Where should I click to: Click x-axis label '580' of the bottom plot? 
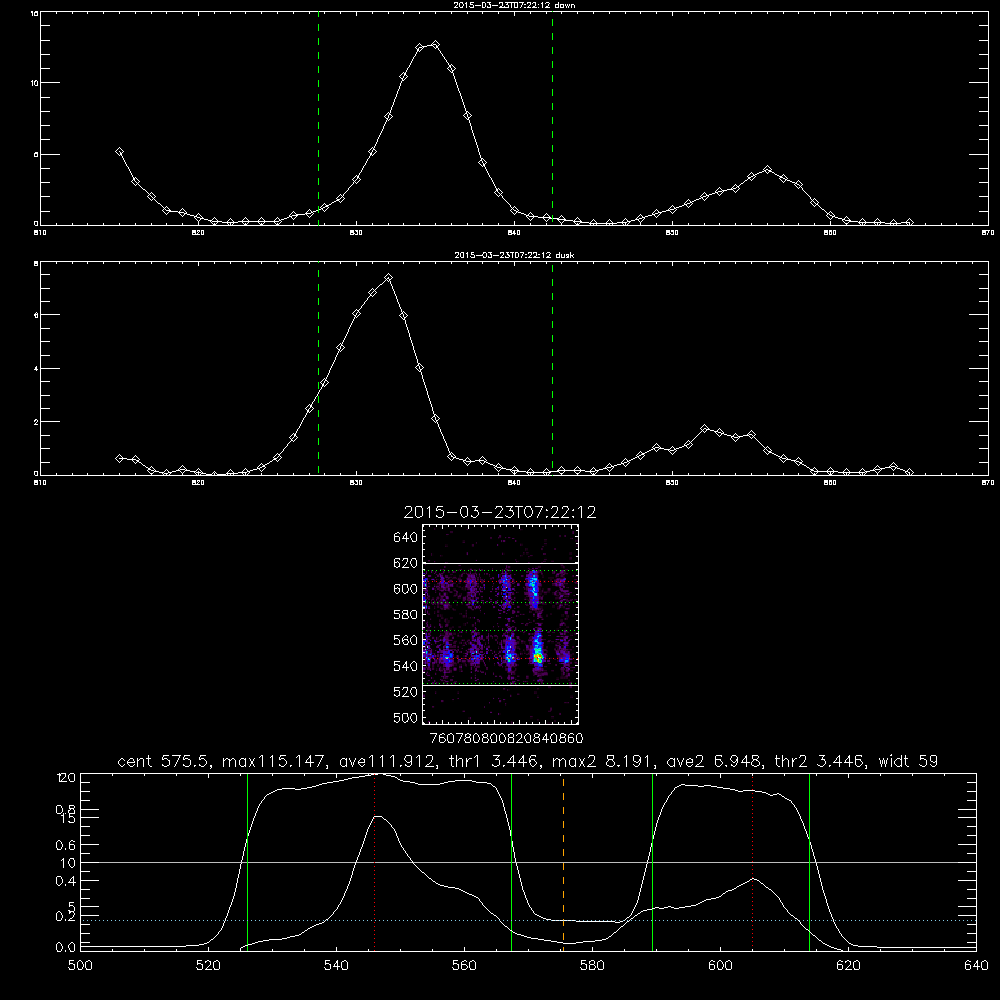[592, 966]
